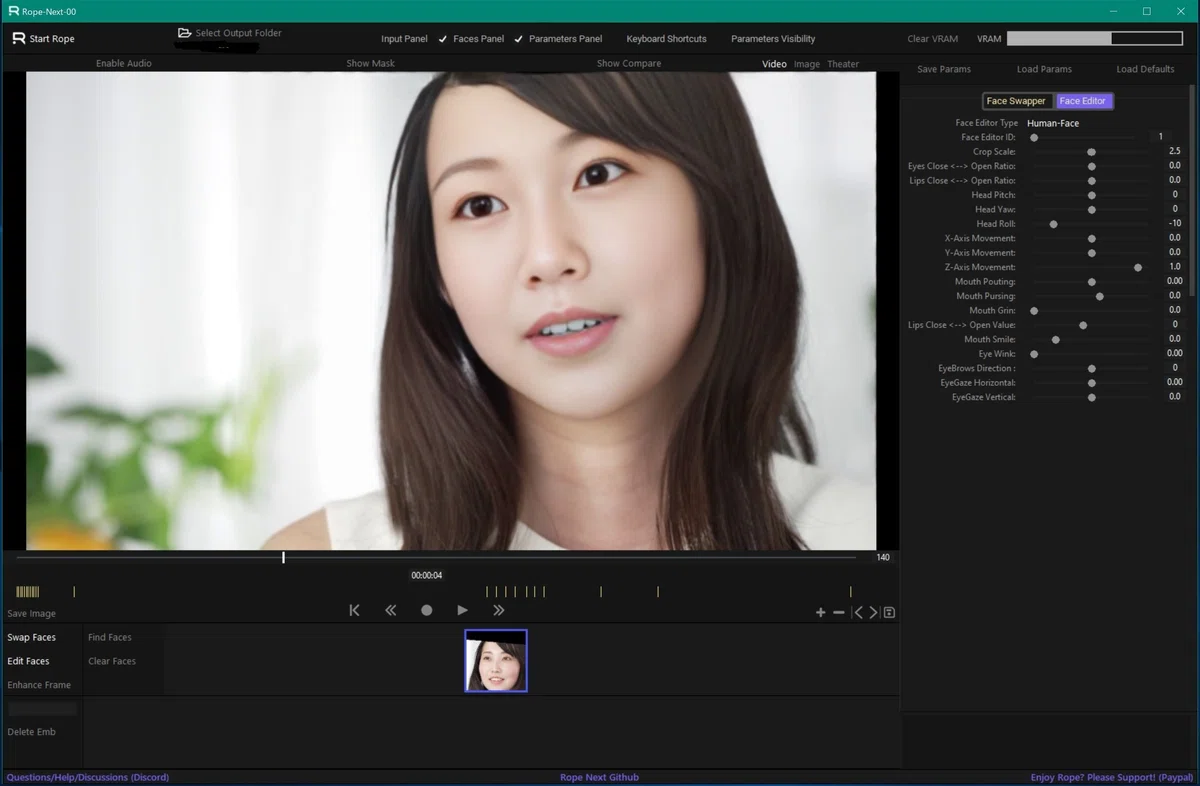The width and height of the screenshot is (1200, 786).
Task: Click the Z-Axis Movement slider handle
Action: pyautogui.click(x=1138, y=267)
